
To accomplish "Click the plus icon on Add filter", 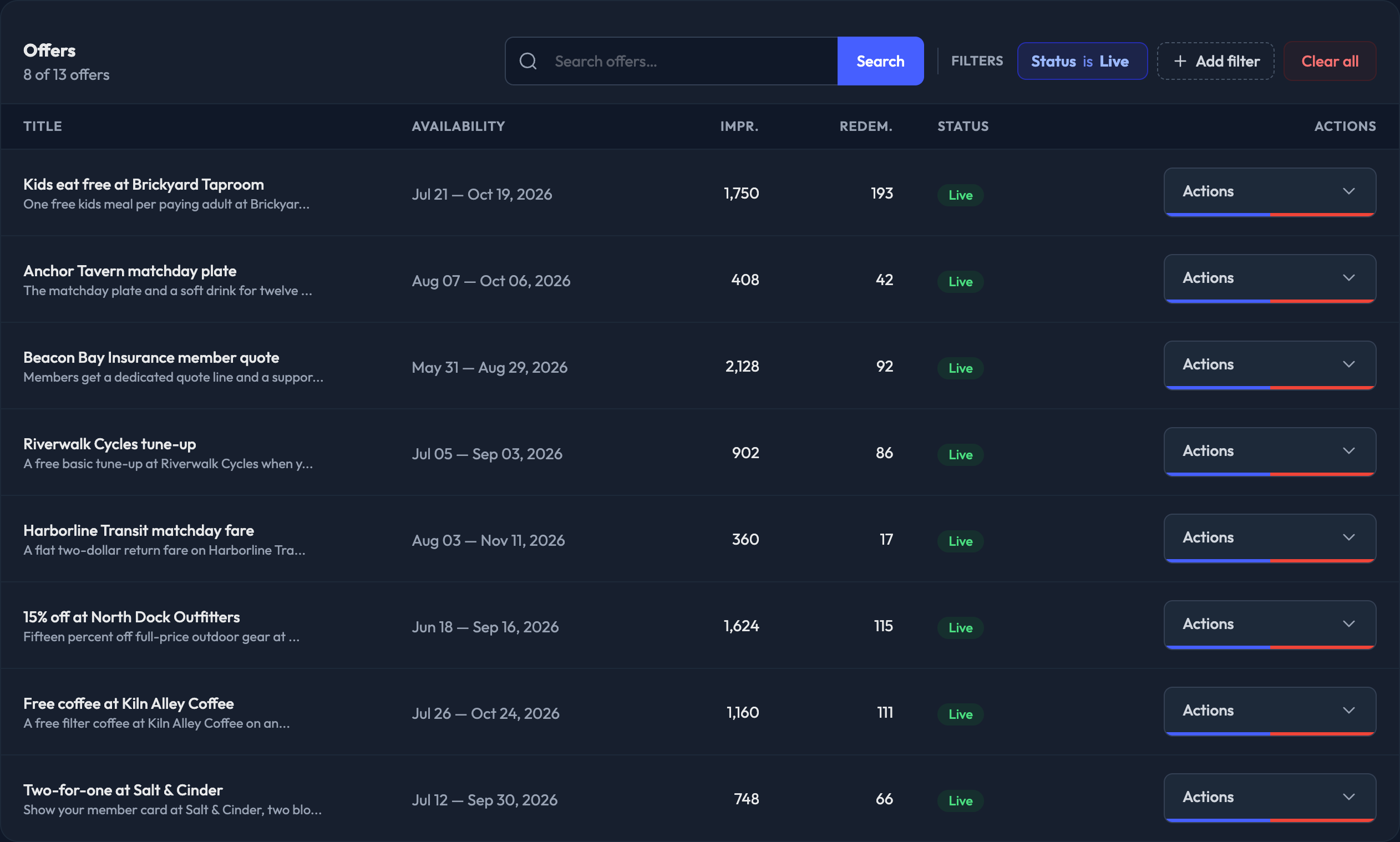I will click(x=1180, y=61).
